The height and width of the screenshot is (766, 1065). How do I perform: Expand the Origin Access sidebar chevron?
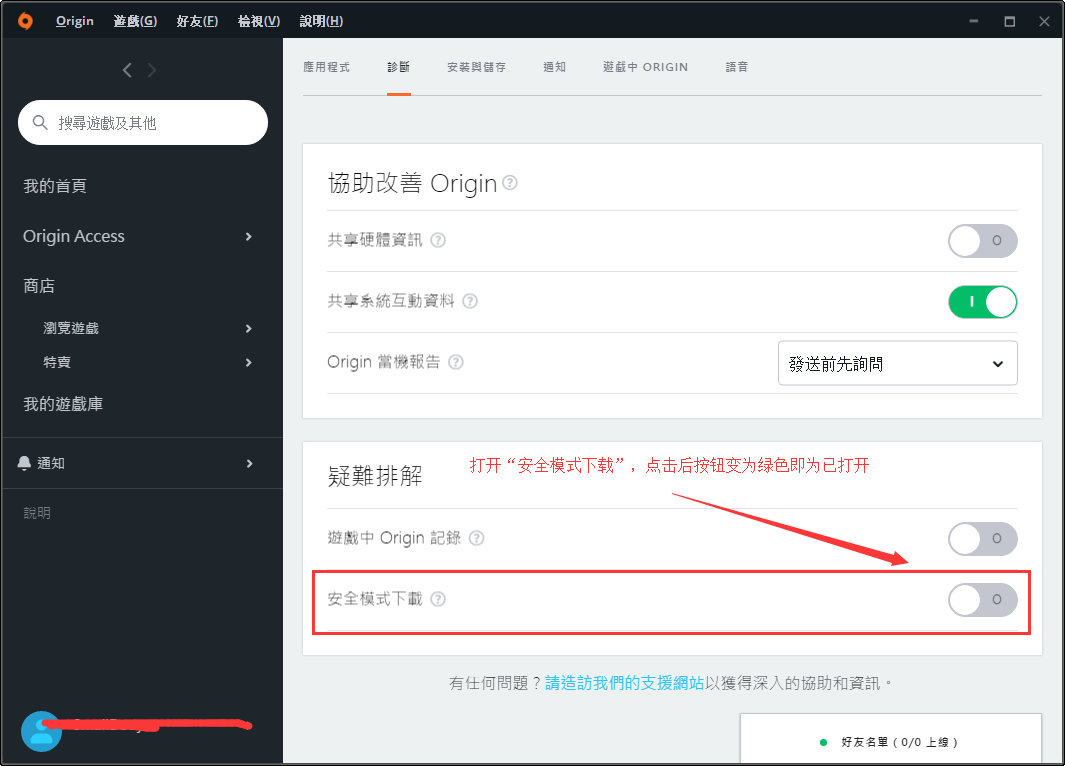(x=249, y=236)
